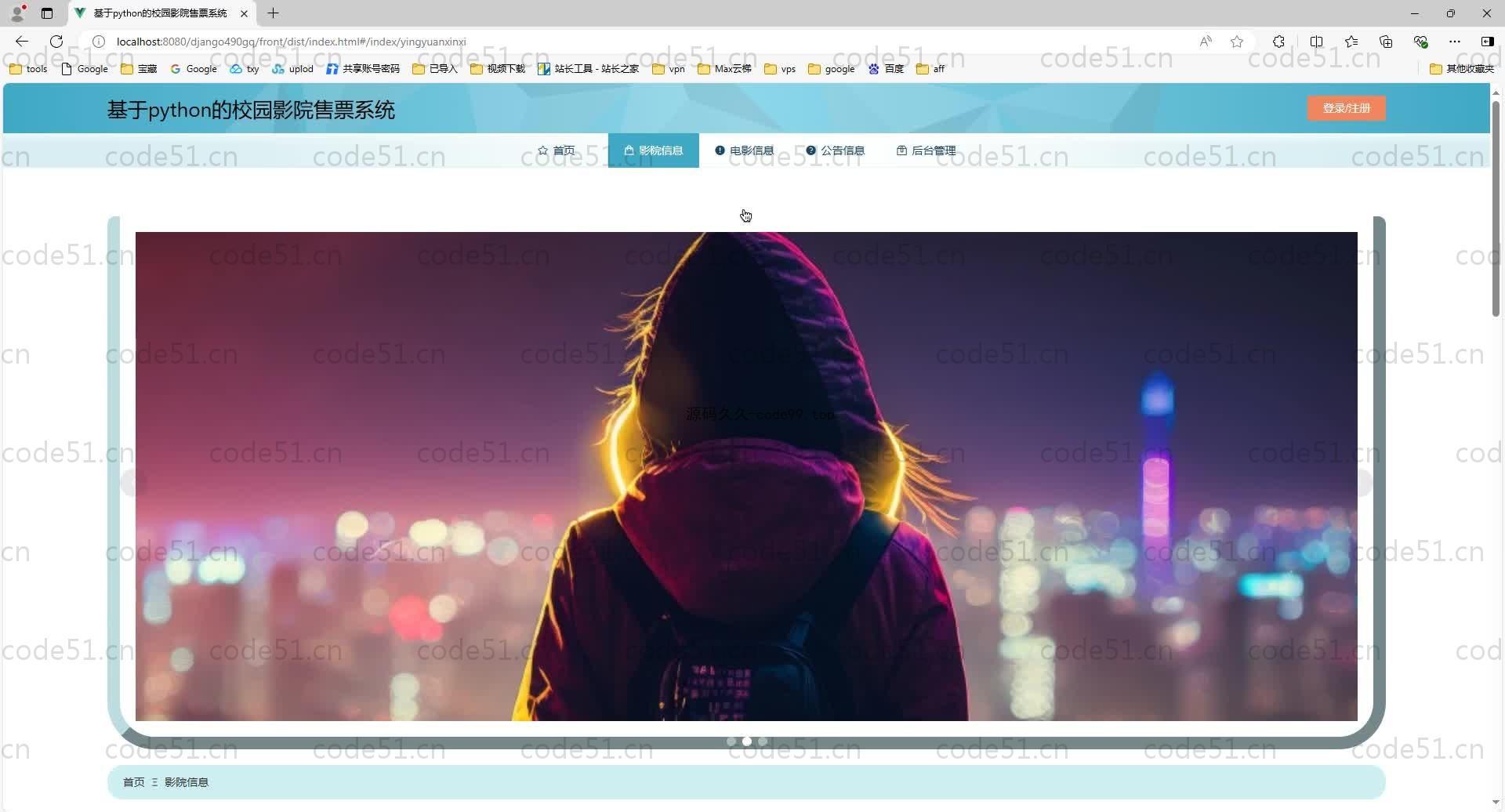Select the second carousel indicator dot
1505x812 pixels.
747,741
